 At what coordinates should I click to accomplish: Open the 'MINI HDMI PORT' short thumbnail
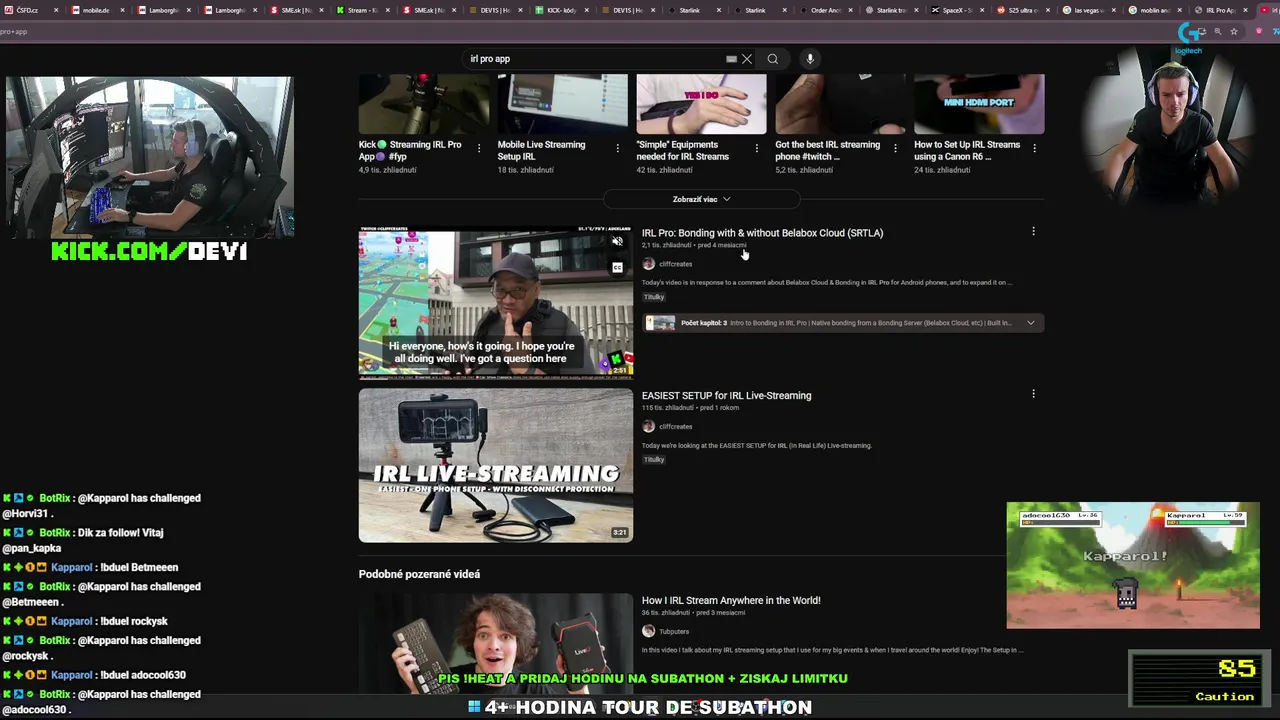pyautogui.click(x=979, y=103)
